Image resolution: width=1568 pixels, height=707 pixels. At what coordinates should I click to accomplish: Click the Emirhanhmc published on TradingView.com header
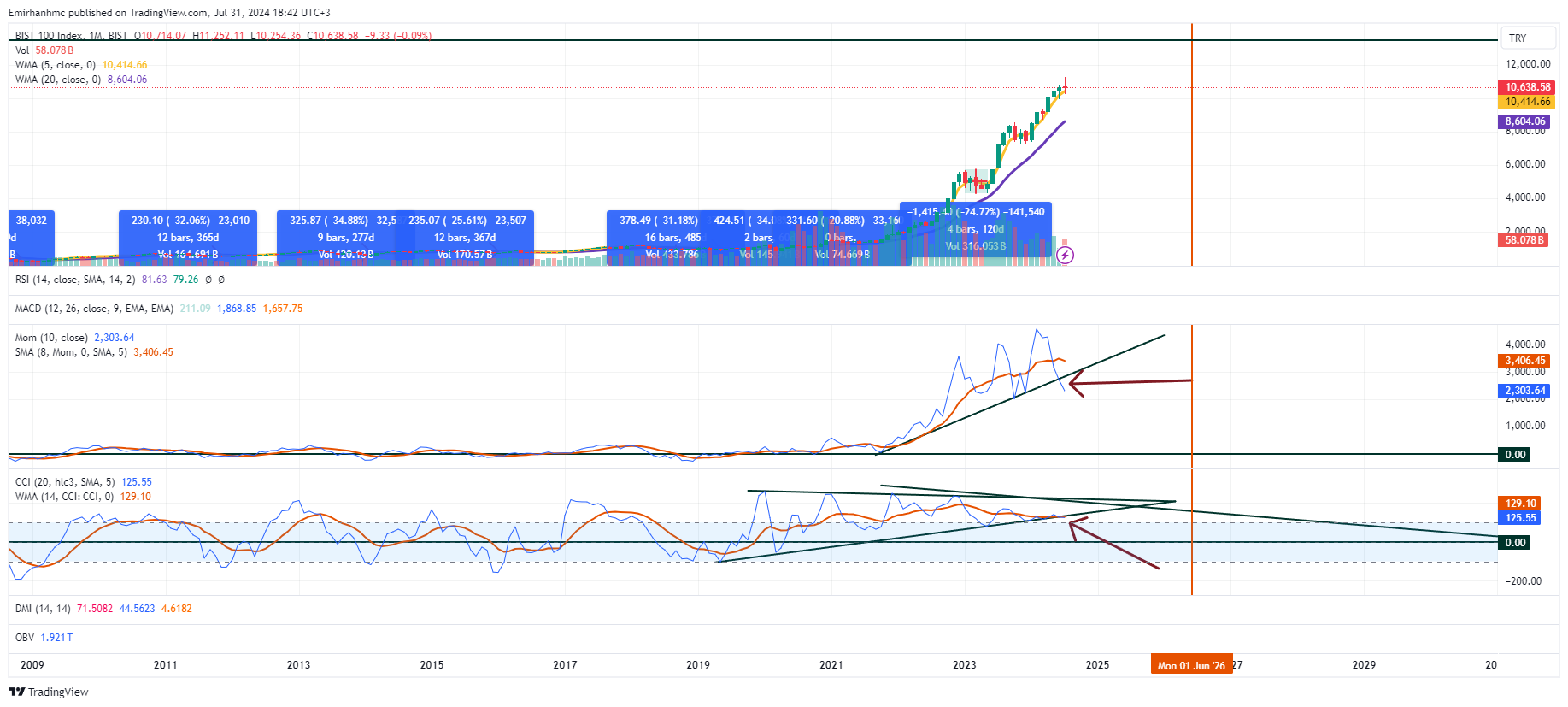click(x=169, y=13)
